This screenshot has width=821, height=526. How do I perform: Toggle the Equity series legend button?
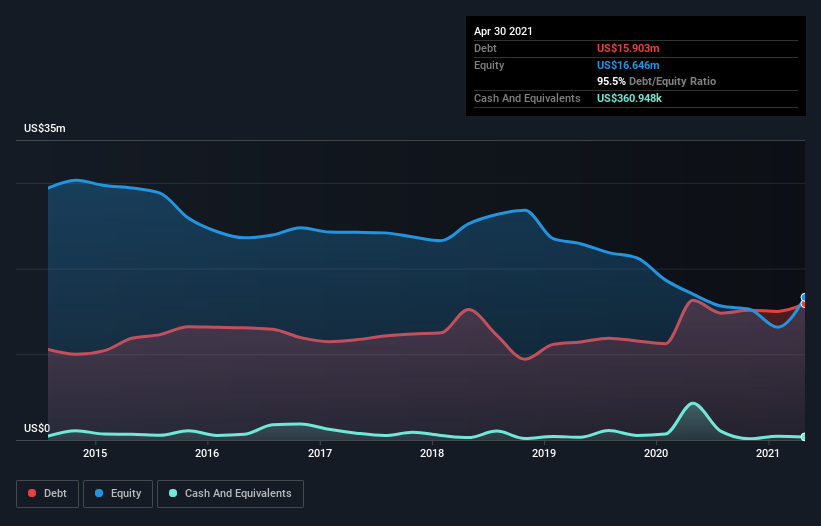click(118, 494)
